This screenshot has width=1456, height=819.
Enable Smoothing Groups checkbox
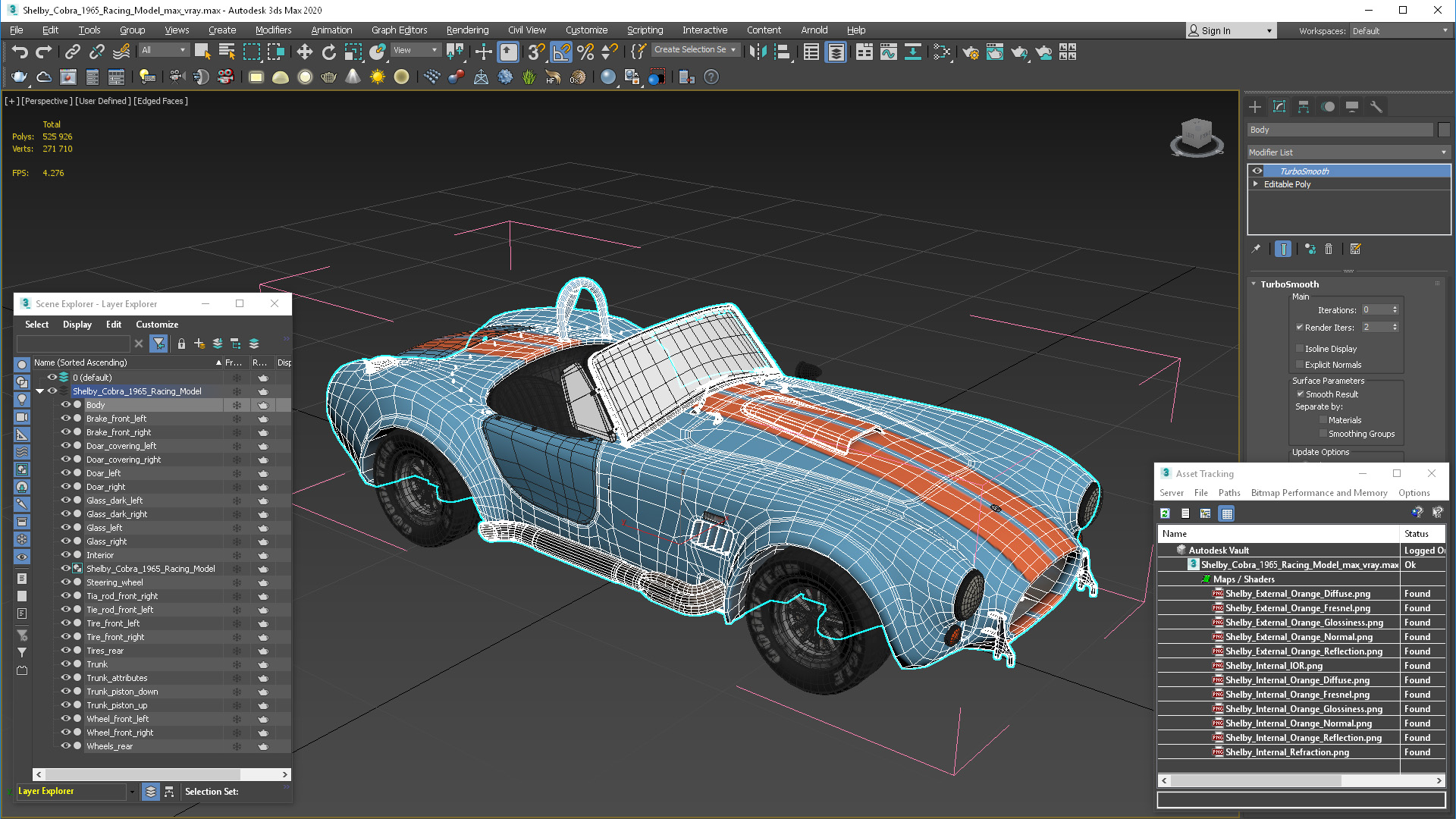tap(1323, 434)
